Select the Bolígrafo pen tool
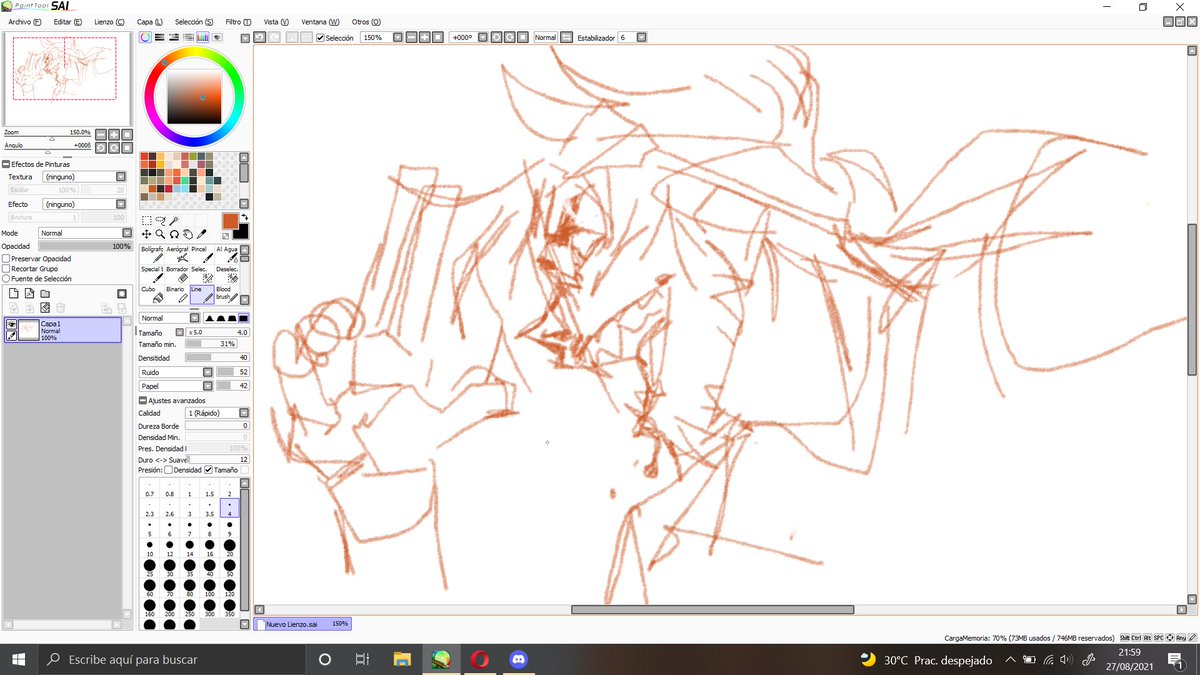The width and height of the screenshot is (1200, 675). coord(152,254)
